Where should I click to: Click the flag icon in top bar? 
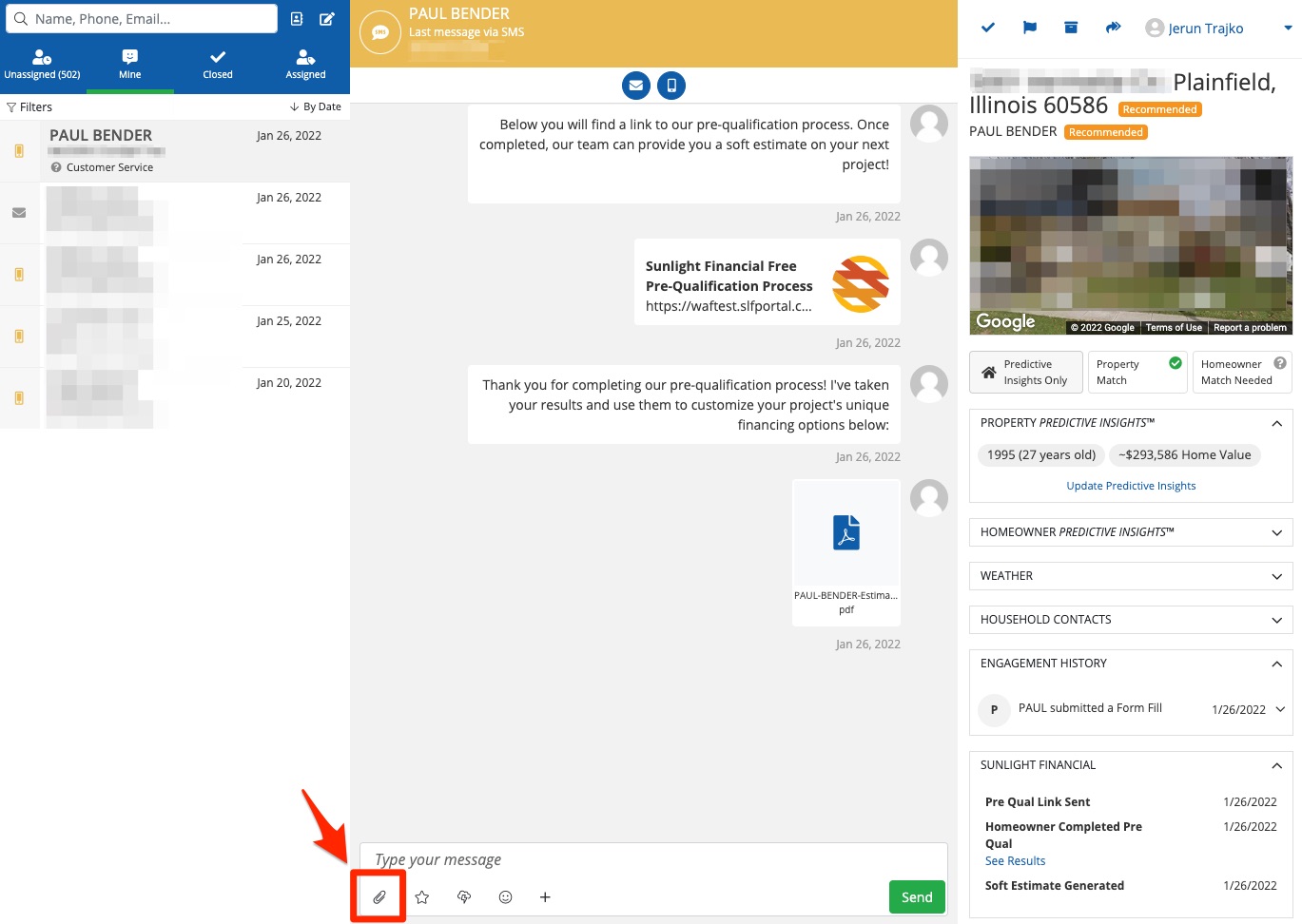[1029, 28]
